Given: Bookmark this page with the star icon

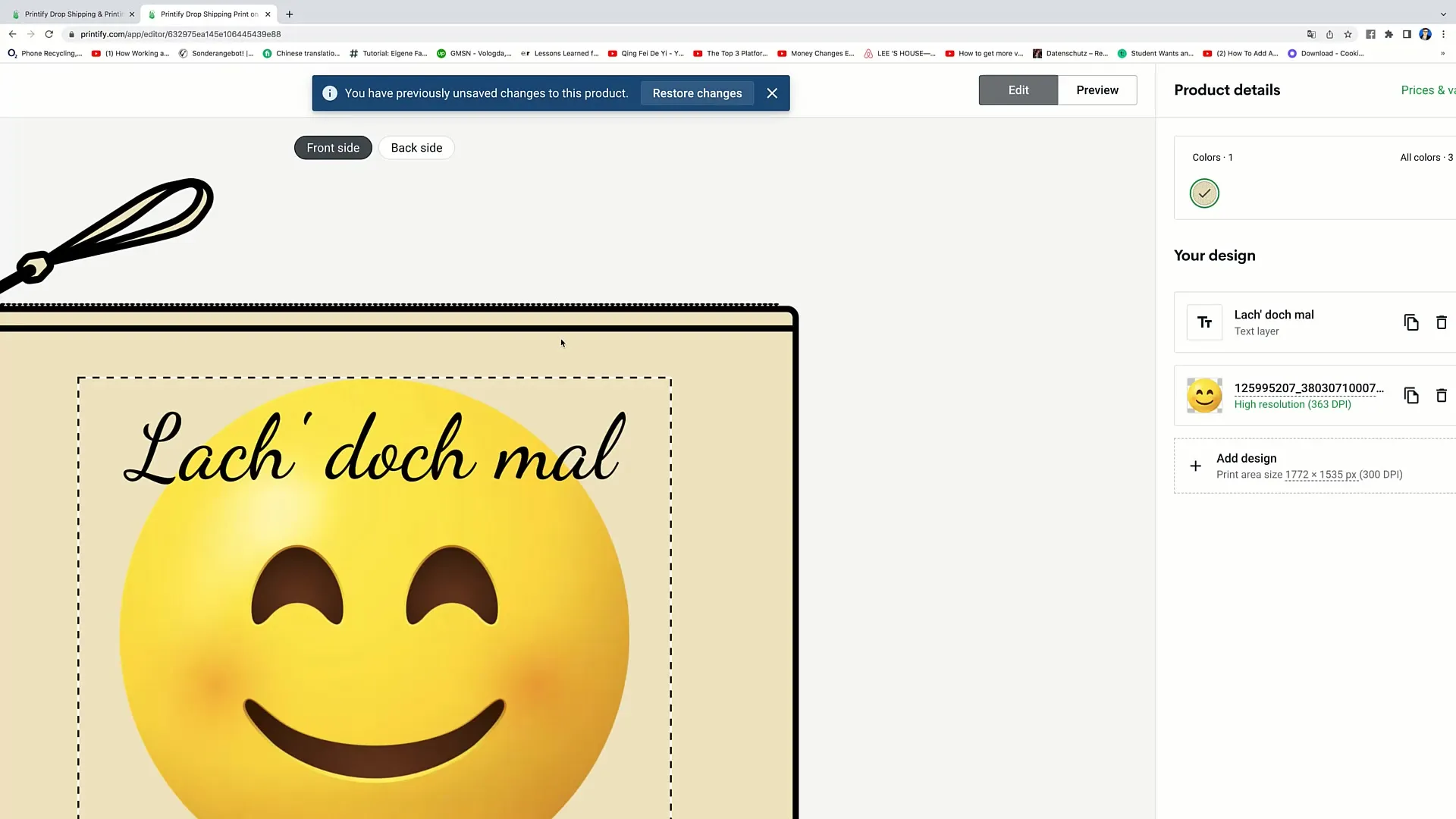Looking at the screenshot, I should (1348, 34).
